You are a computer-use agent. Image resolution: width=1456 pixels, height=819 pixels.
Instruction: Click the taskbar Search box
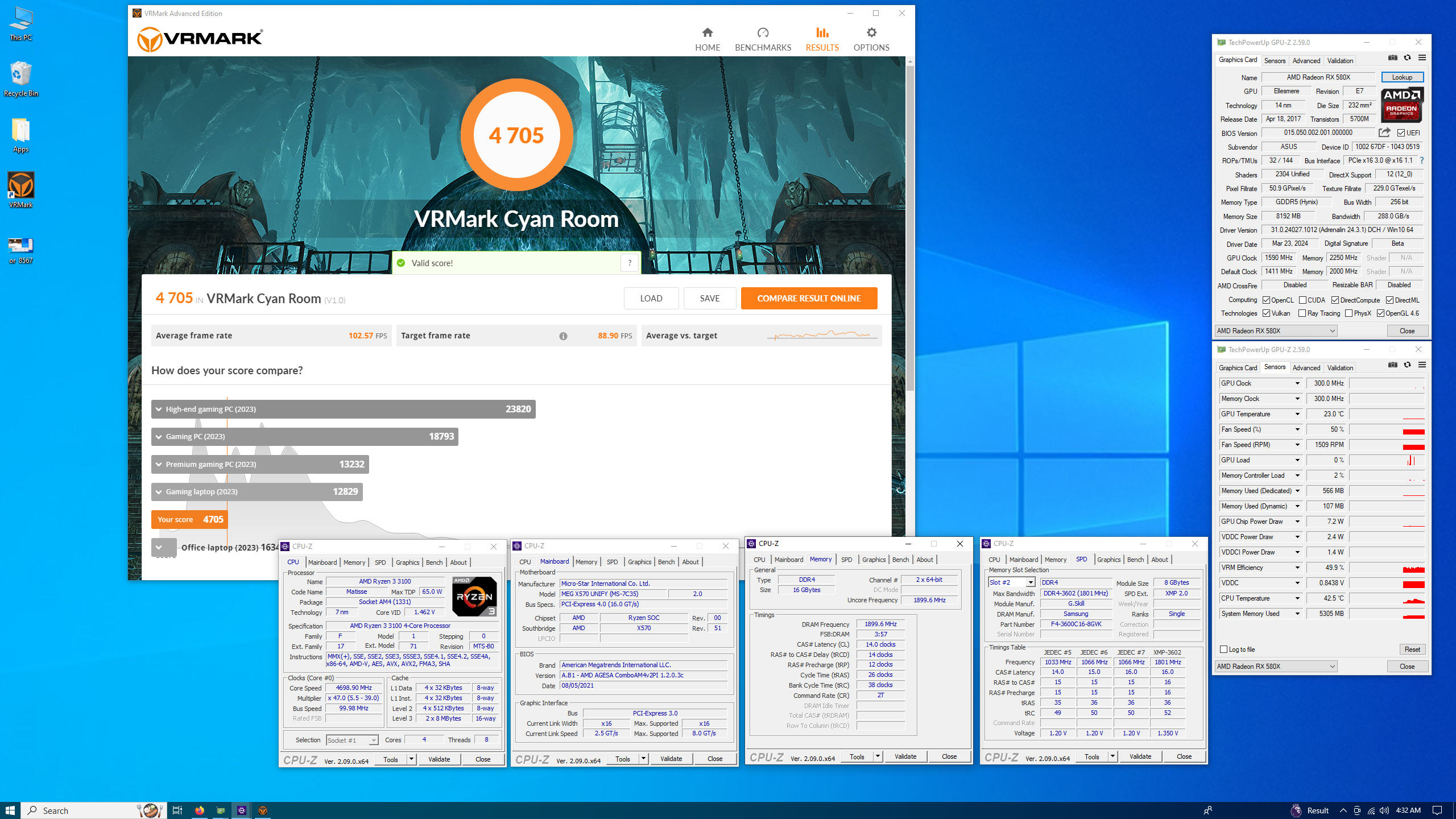coord(94,810)
